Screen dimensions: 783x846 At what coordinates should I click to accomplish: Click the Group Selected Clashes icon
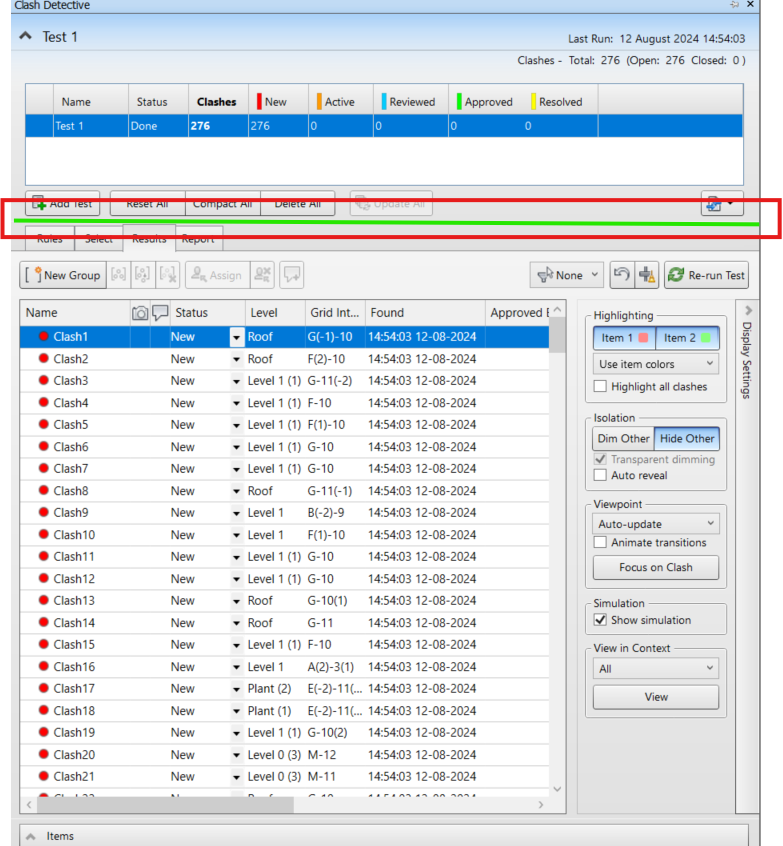coord(118,275)
